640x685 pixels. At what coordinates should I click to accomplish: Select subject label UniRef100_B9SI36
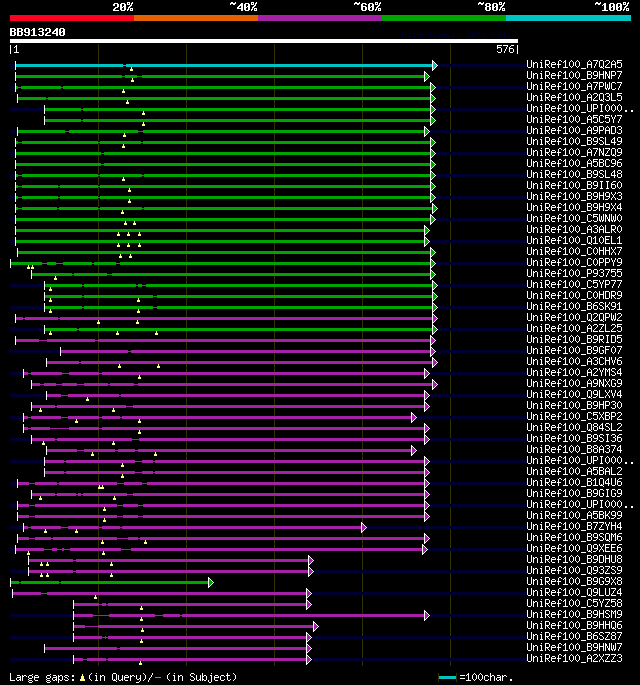(x=574, y=438)
